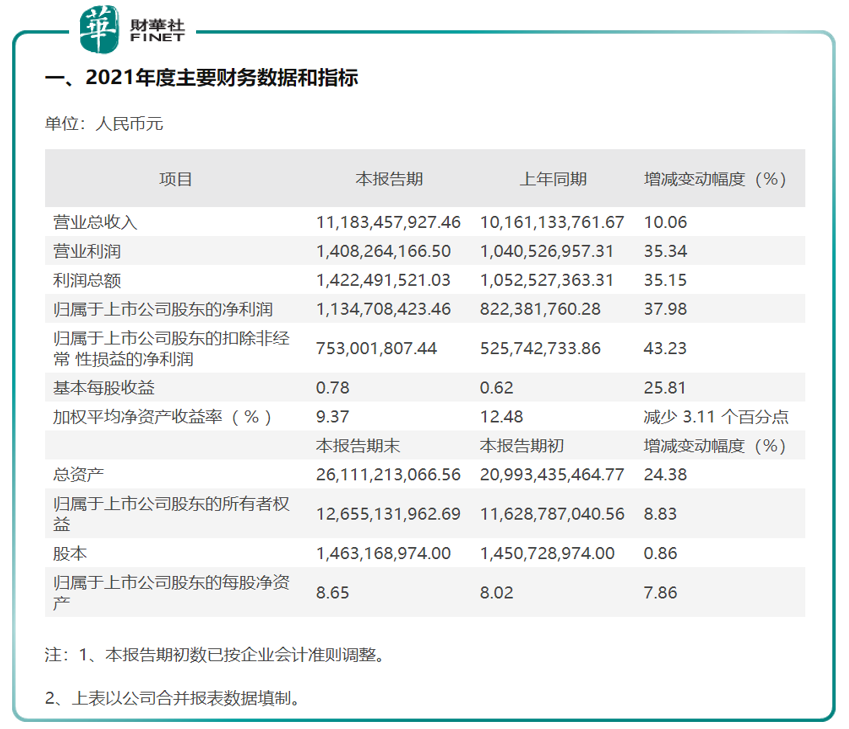
Task: Click the value 1,040,526,957.31
Action: click(547, 251)
